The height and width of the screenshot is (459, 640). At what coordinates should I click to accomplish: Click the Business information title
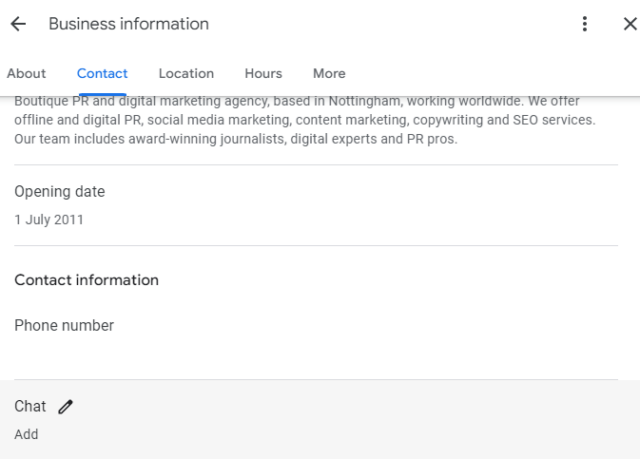128,24
